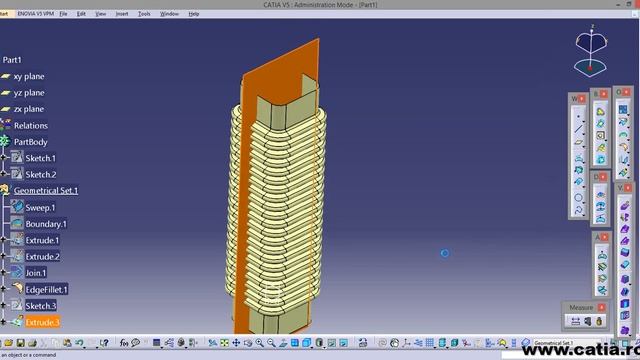
Task: Open the Tools menu
Action: 144,14
